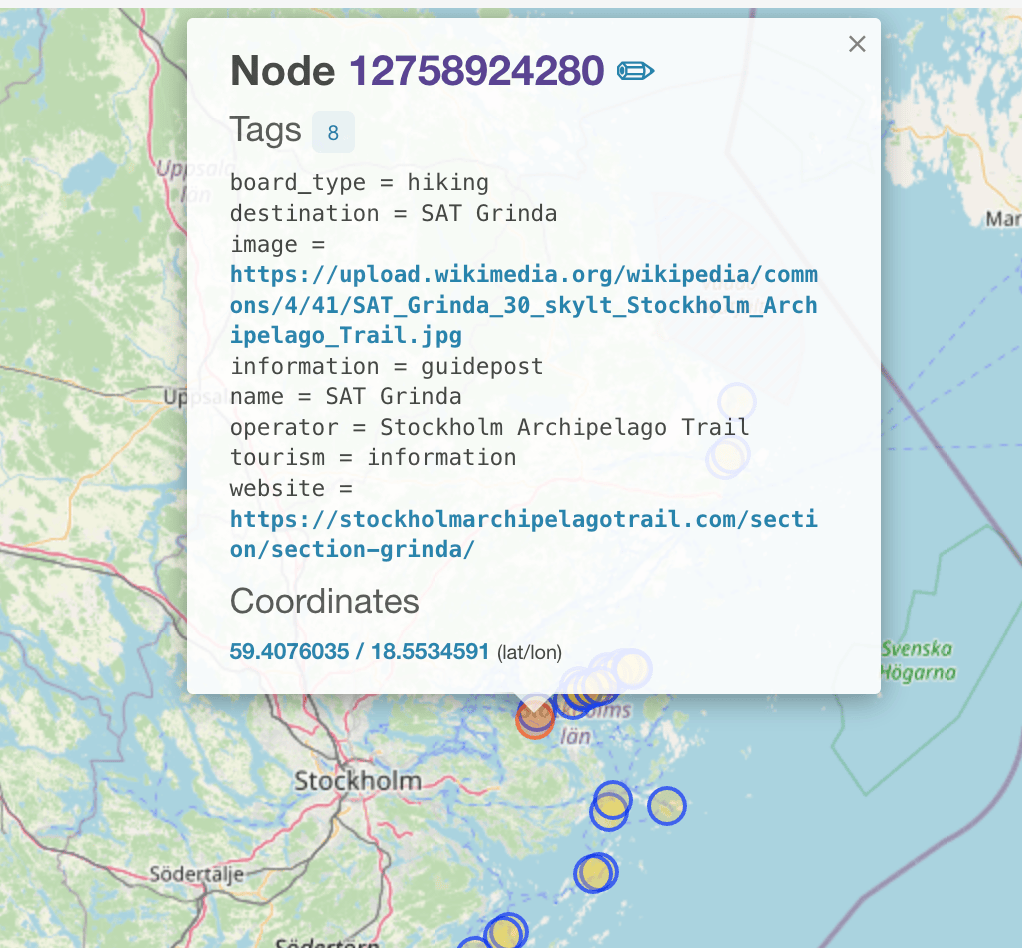Click the operator = Stockholm Archipelago Trail tag

coord(489,427)
